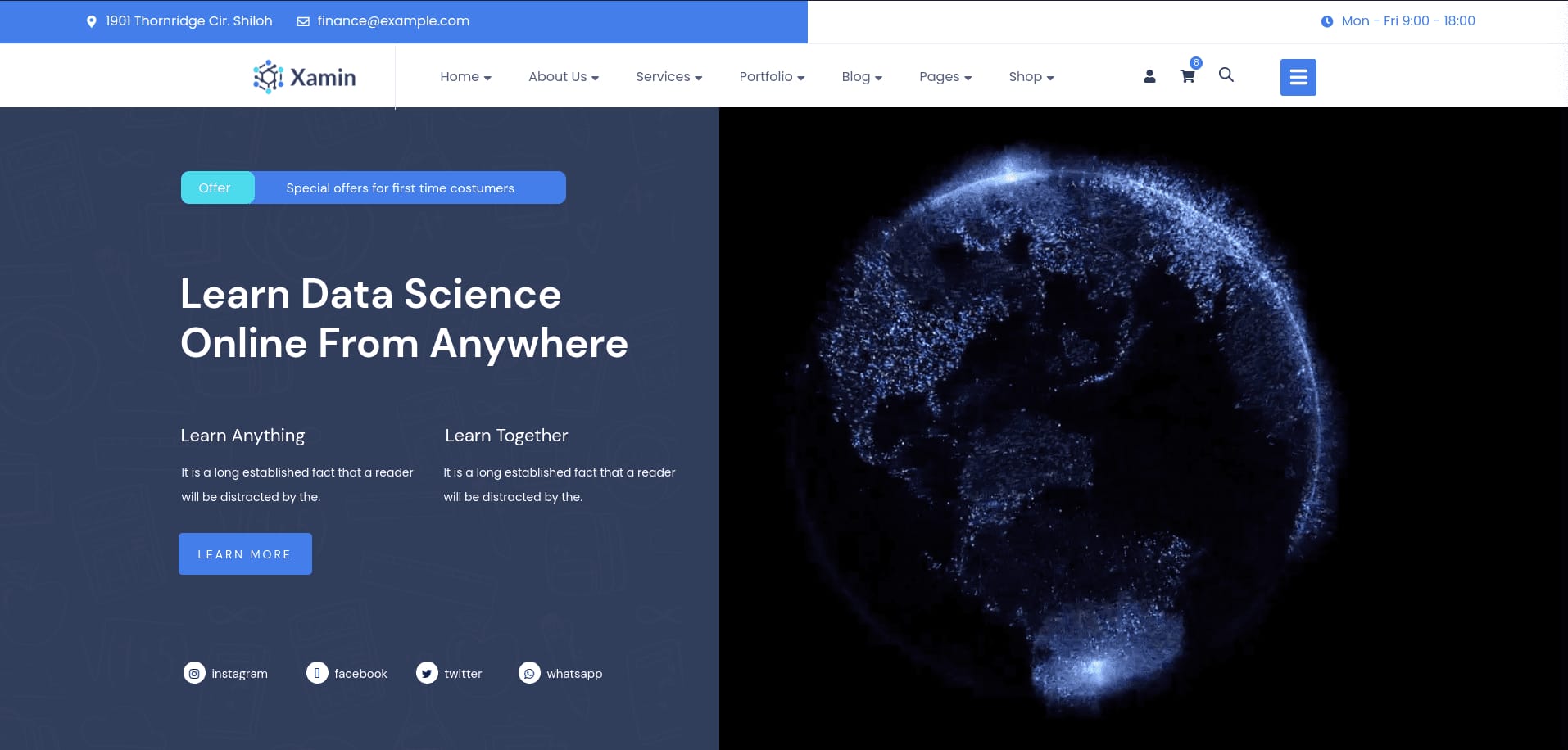Click the Xamin logo
Image resolution: width=1568 pixels, height=750 pixels.
[x=305, y=77]
